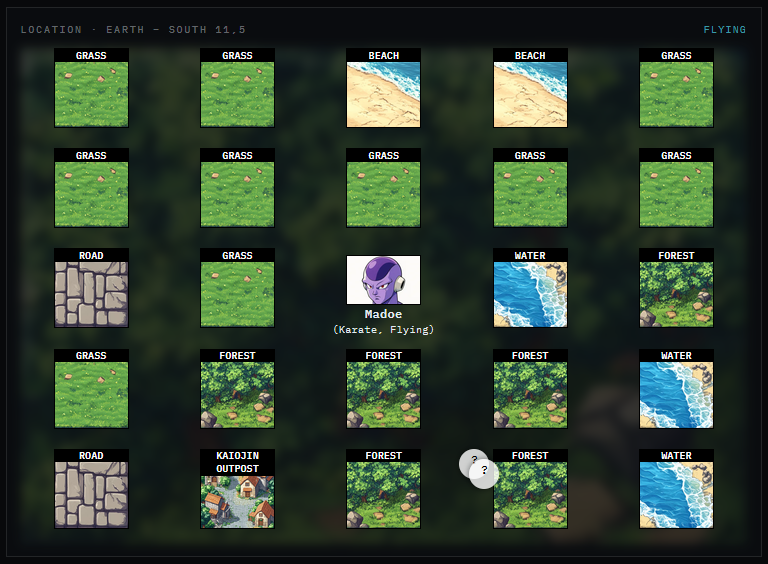
Task: Select the Madoe name label
Action: [384, 314]
